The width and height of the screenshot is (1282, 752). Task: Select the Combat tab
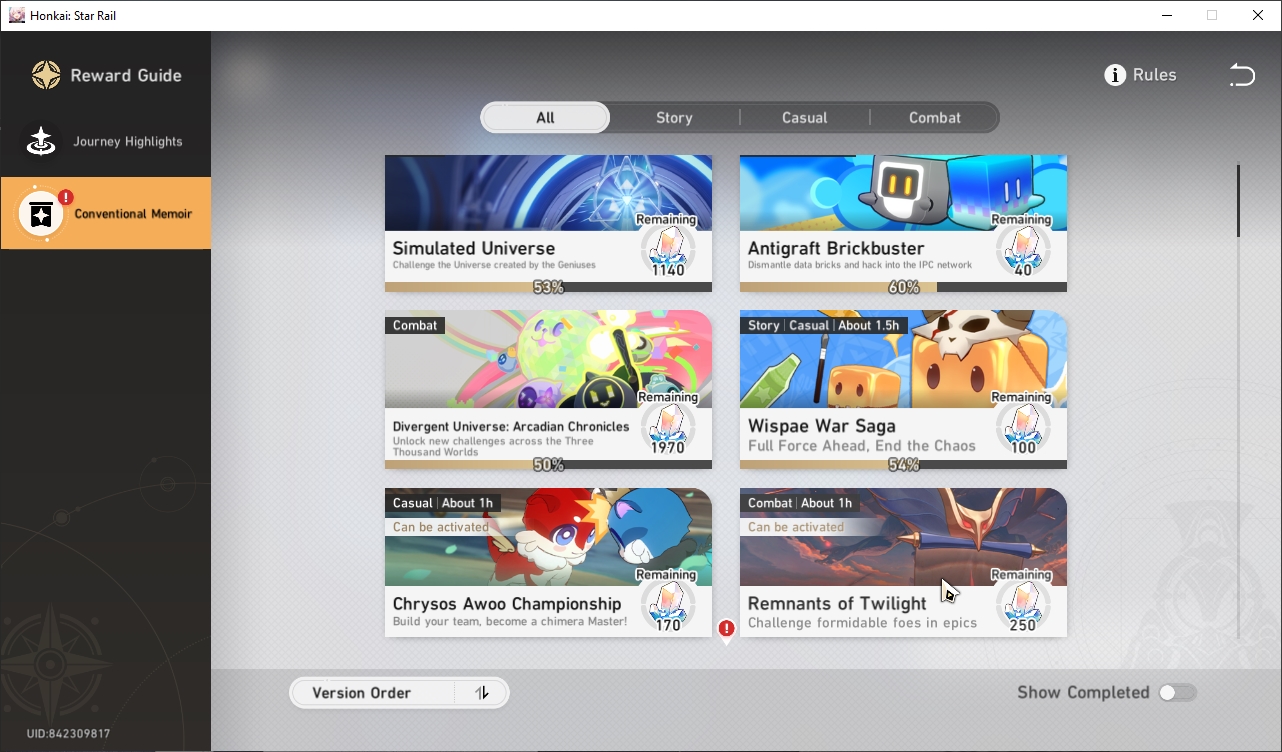click(934, 117)
